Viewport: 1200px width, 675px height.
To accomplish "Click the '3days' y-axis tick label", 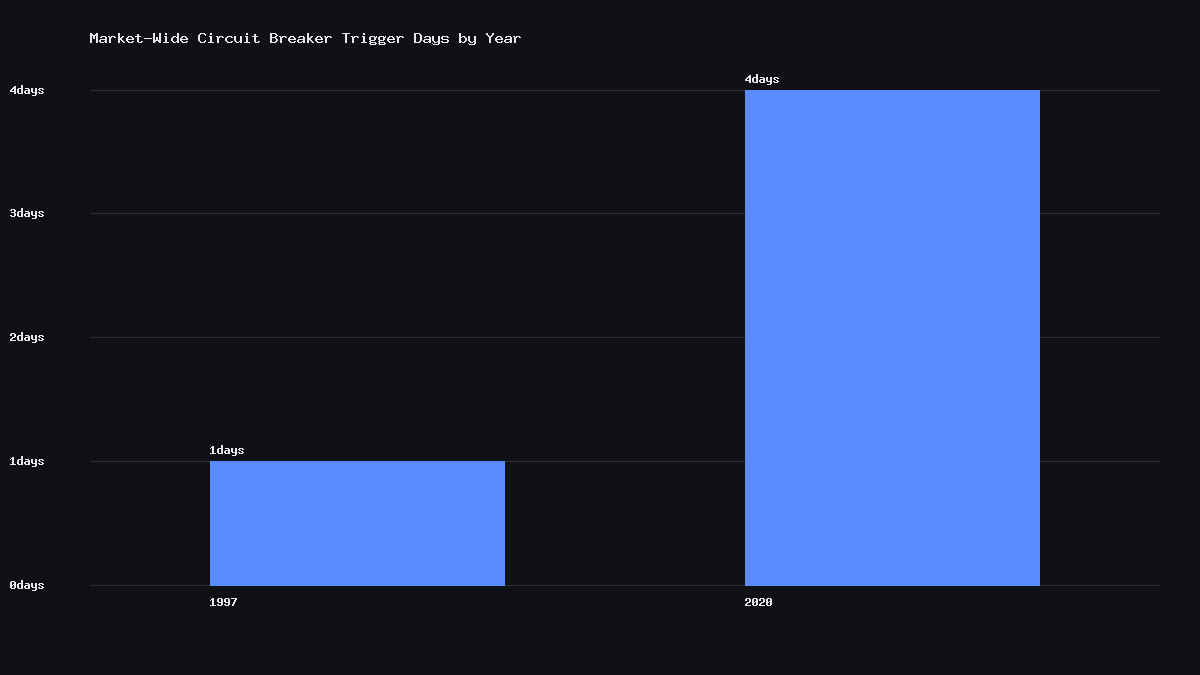I will click(x=27, y=214).
